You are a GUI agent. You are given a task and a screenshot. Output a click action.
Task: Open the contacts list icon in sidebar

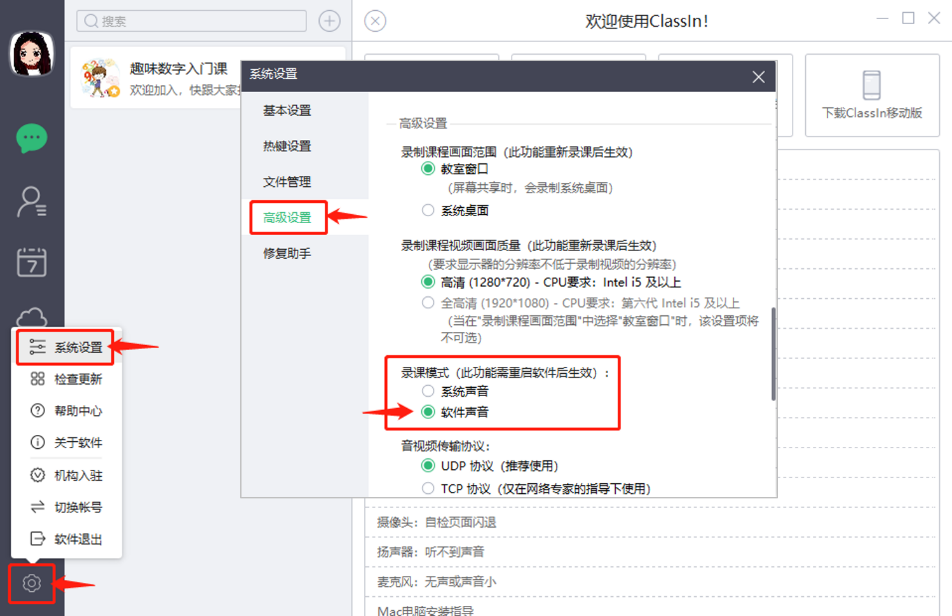tap(32, 202)
